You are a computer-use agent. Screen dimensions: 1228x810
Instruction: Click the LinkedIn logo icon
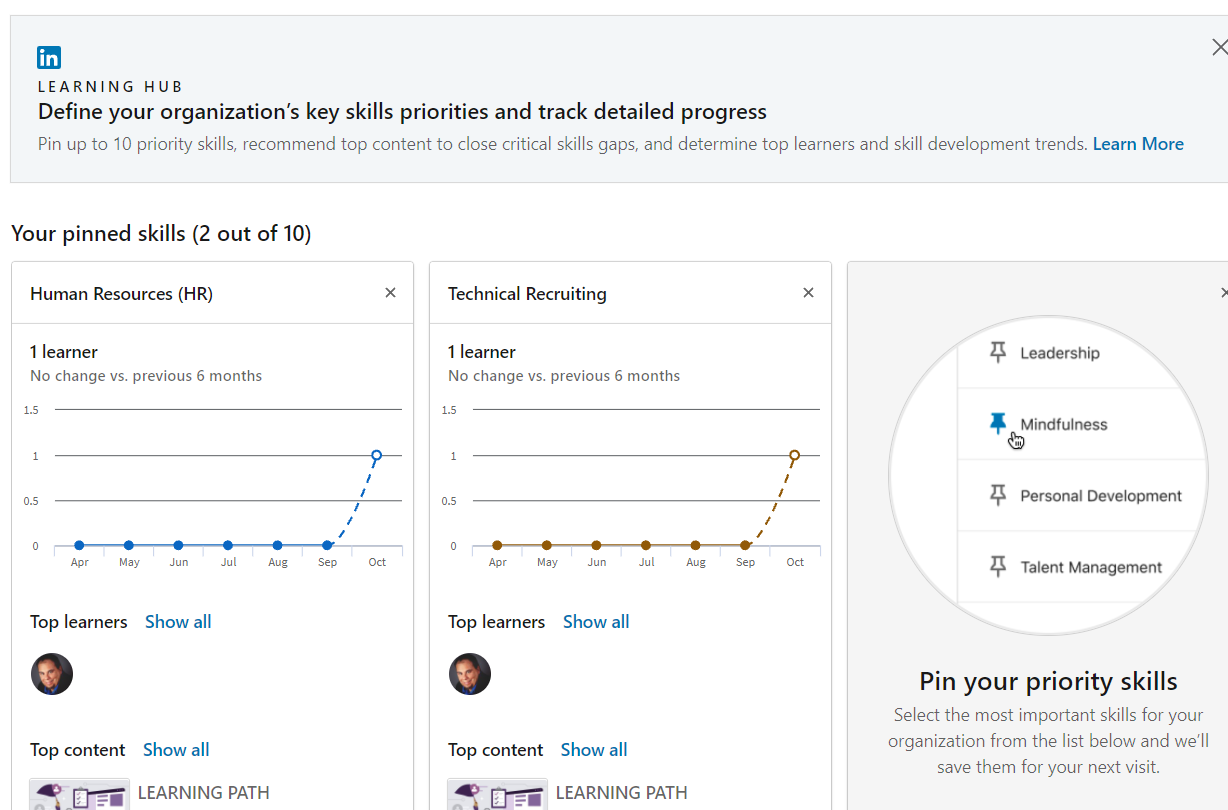tap(49, 57)
